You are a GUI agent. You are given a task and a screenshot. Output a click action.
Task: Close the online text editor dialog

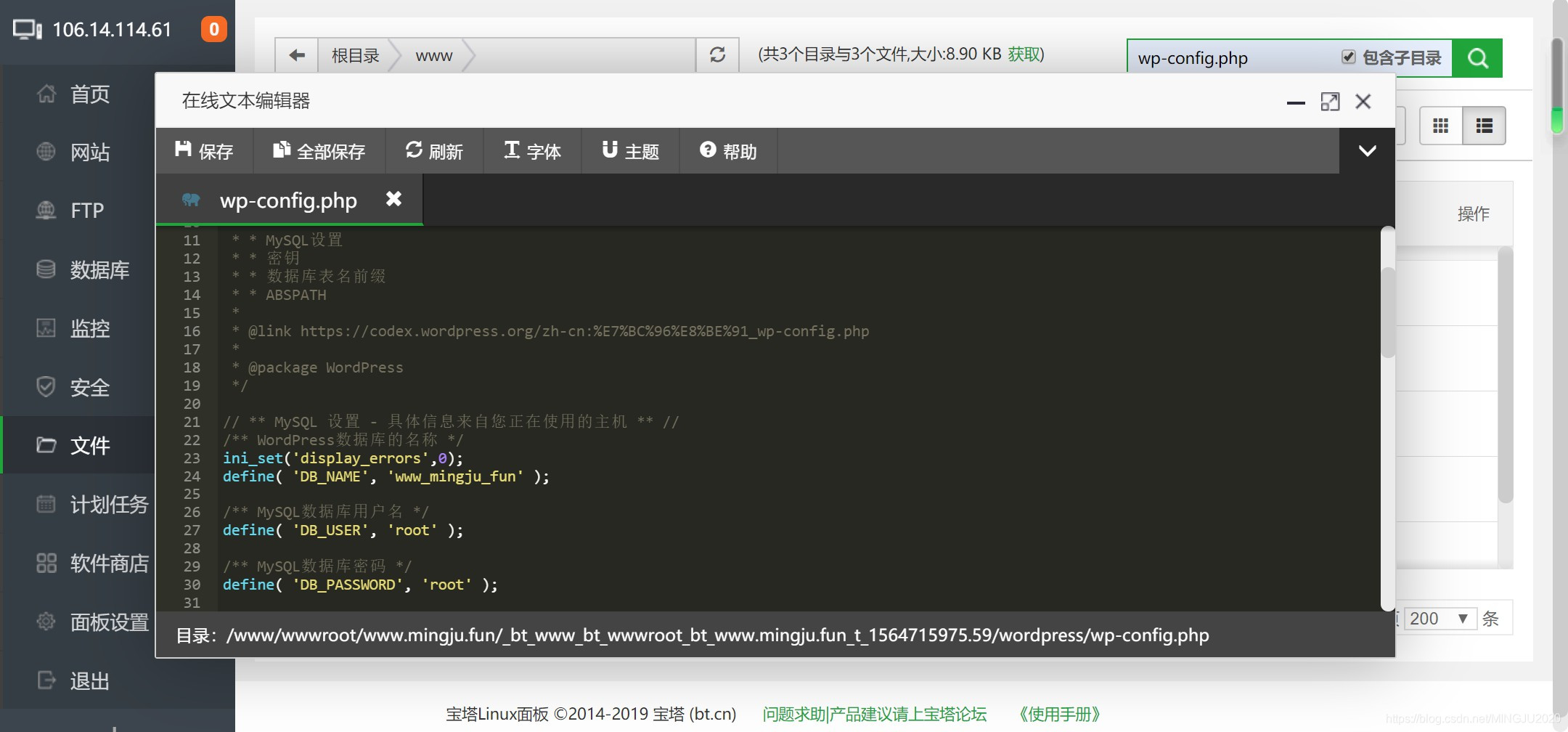tap(1363, 102)
